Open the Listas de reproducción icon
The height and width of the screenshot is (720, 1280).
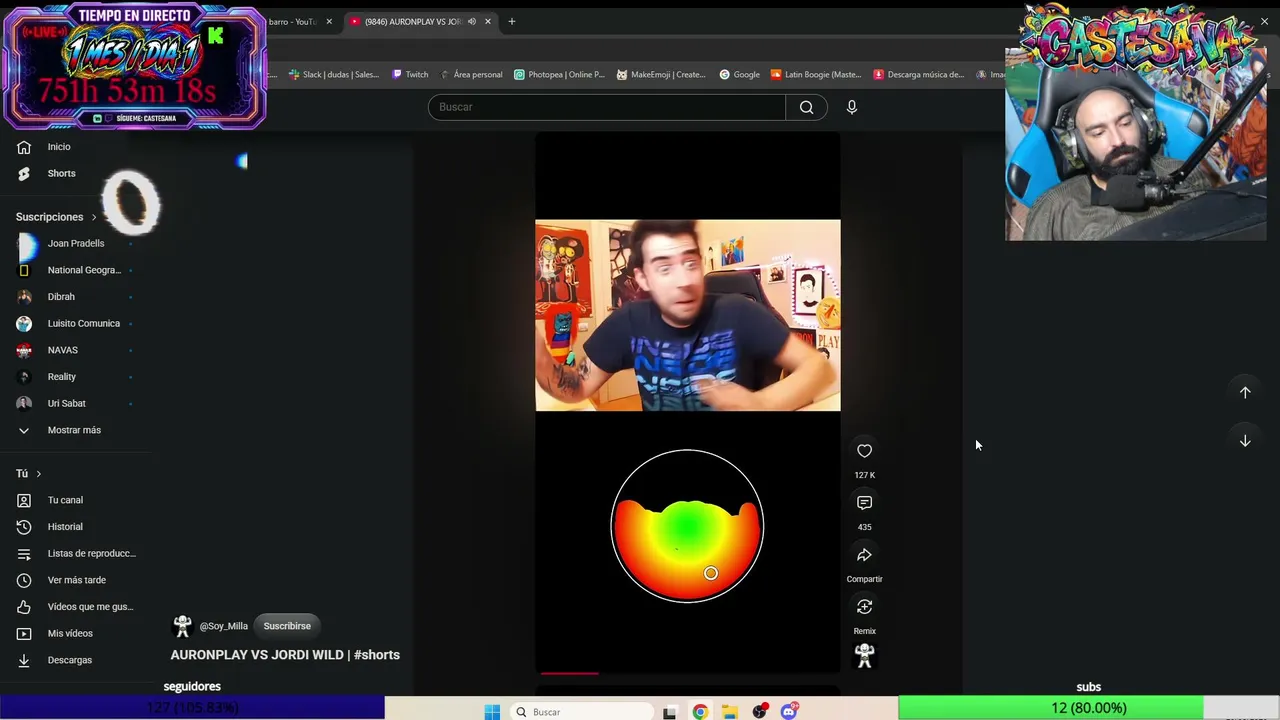24,553
